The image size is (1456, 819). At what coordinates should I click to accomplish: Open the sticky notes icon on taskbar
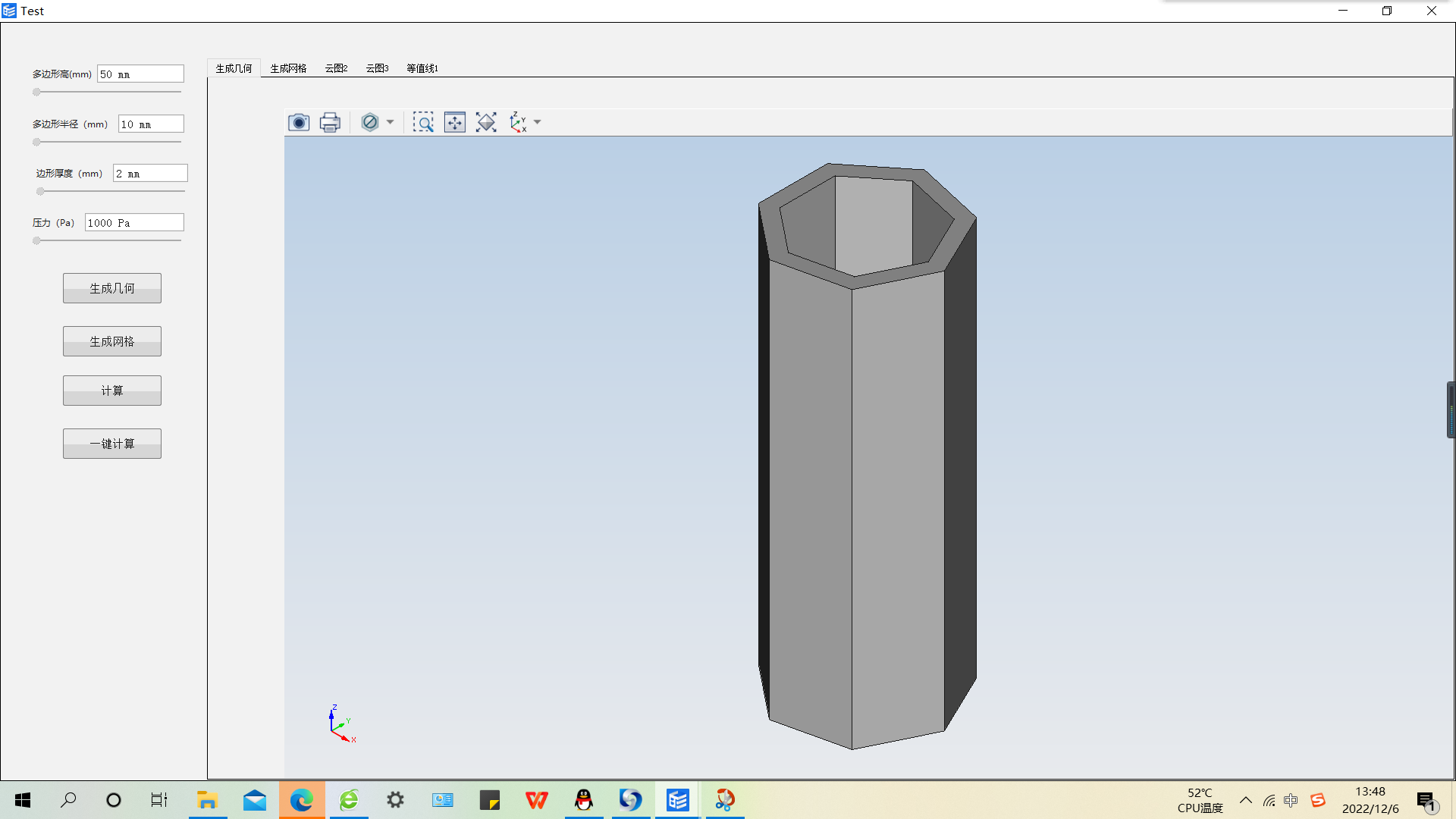pos(490,800)
